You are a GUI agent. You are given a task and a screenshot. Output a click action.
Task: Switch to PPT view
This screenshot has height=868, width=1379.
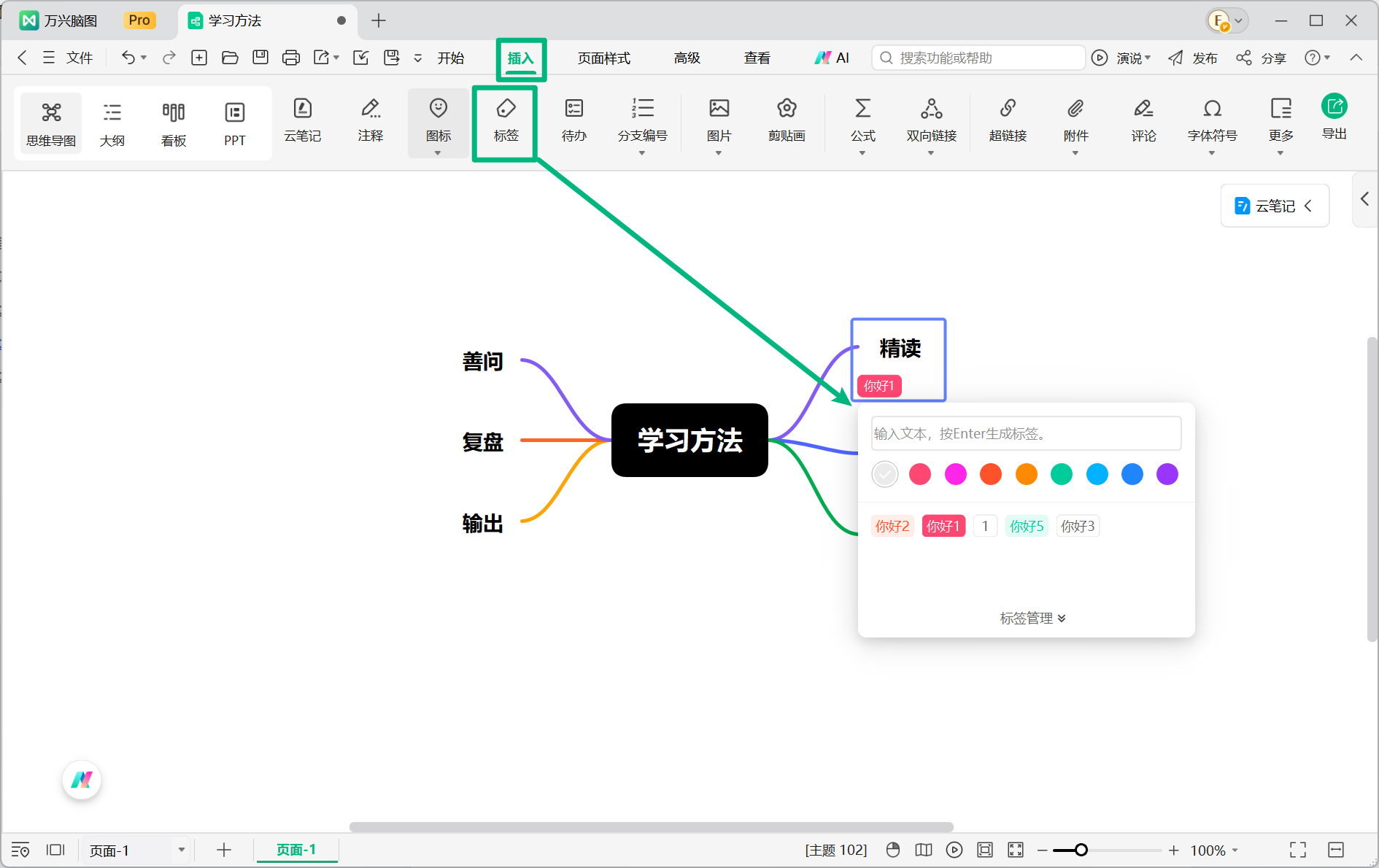[235, 124]
